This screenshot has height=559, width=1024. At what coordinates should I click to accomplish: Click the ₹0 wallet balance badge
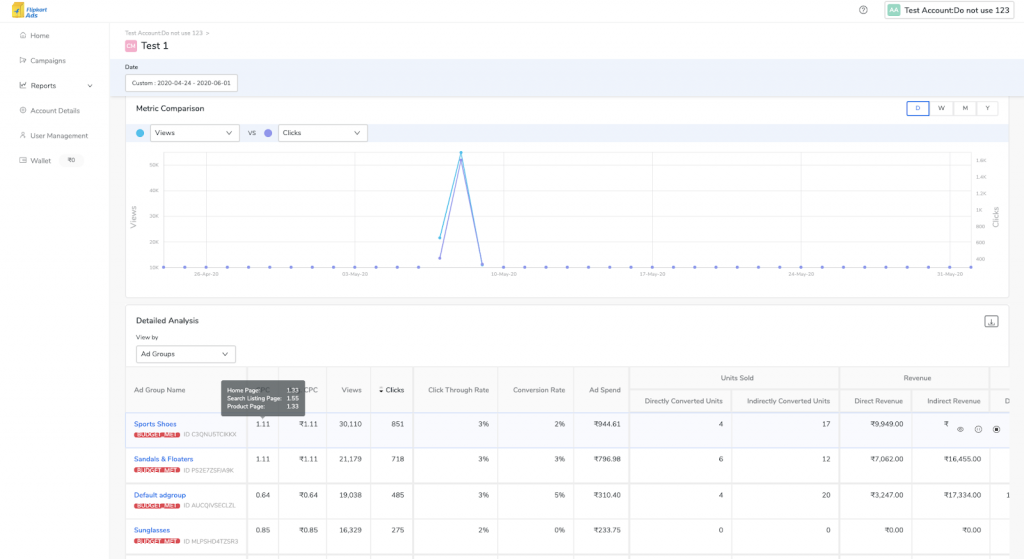point(71,160)
